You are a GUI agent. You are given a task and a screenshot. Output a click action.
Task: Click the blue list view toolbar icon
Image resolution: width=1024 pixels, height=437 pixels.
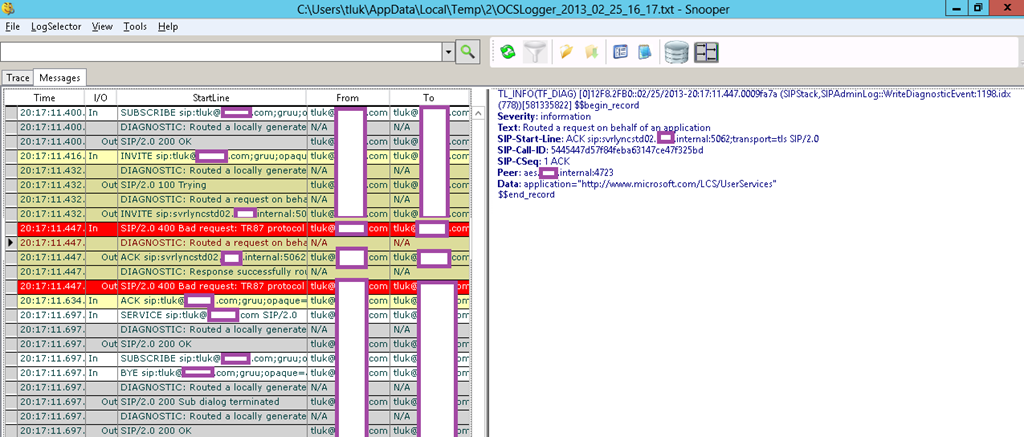point(620,52)
